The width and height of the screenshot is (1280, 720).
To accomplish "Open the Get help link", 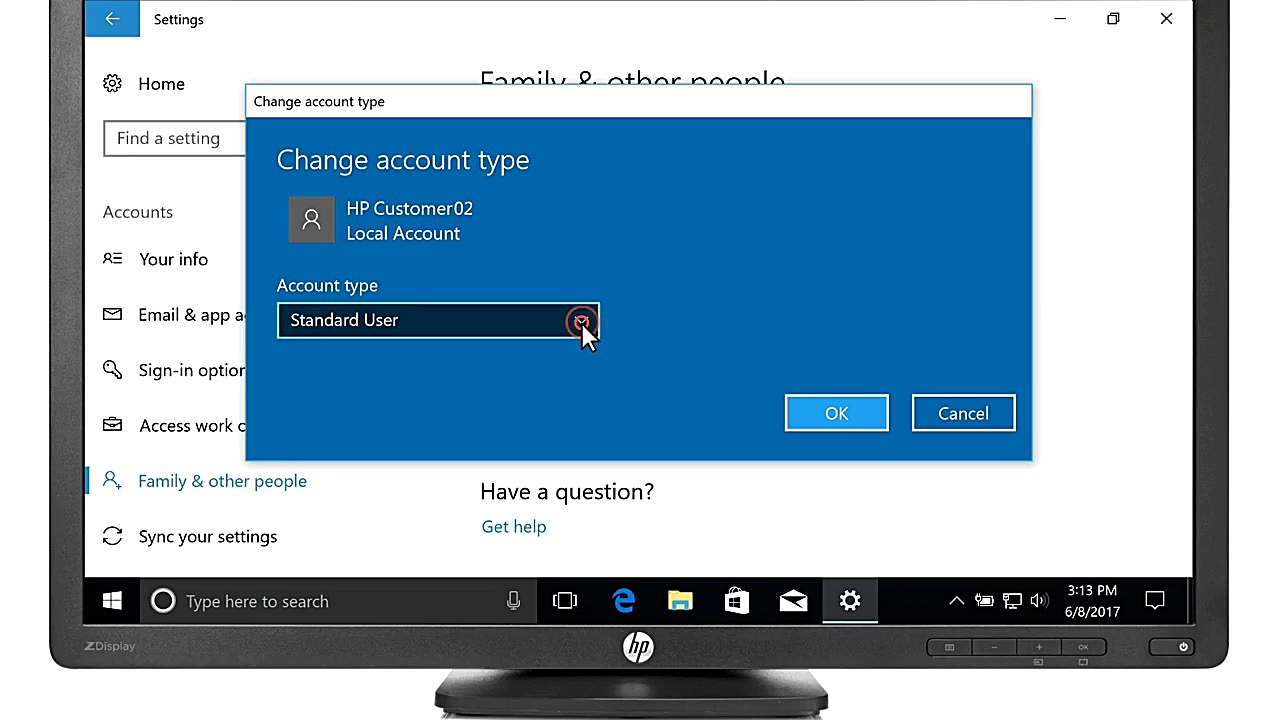I will click(x=514, y=527).
